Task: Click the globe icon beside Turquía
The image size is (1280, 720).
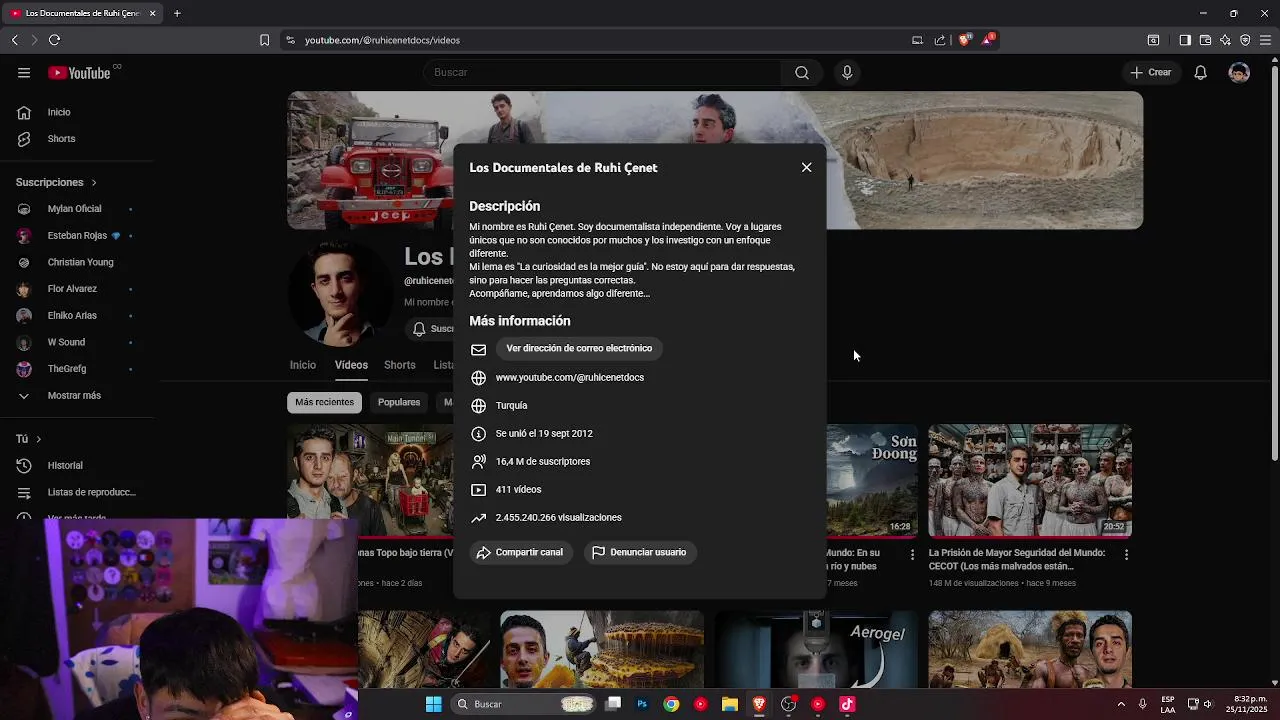Action: [x=478, y=405]
